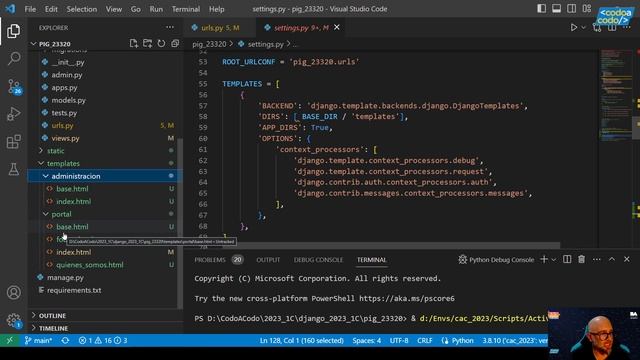Run the Python file with play button
The image size is (640, 360).
tap(573, 27)
